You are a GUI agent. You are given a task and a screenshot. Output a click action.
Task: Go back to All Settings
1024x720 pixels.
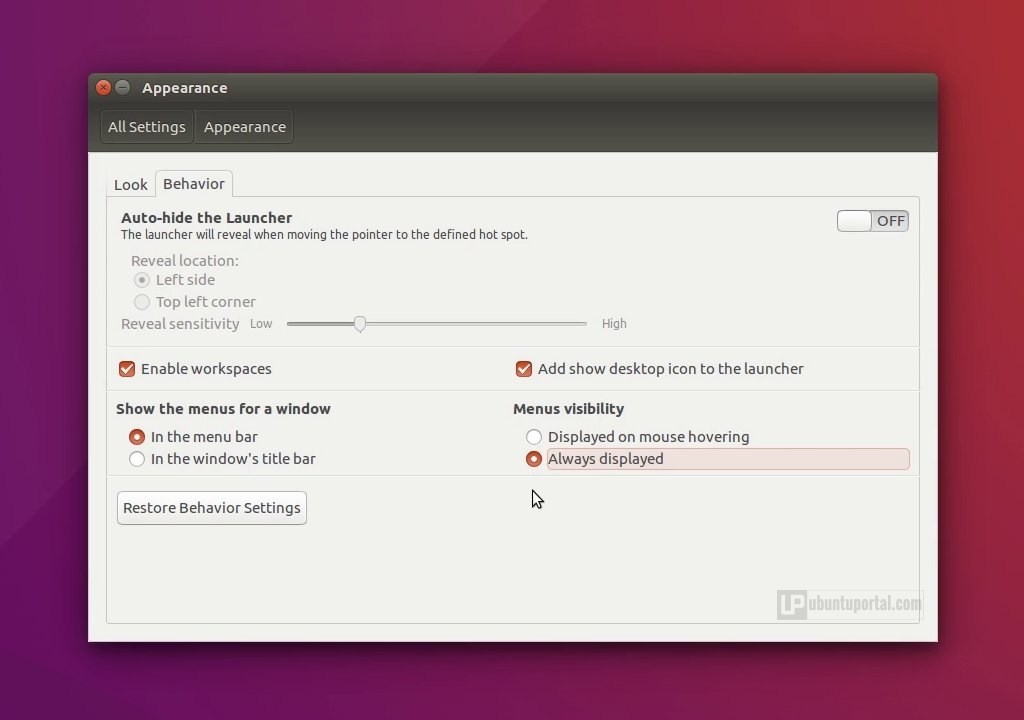tap(146, 127)
